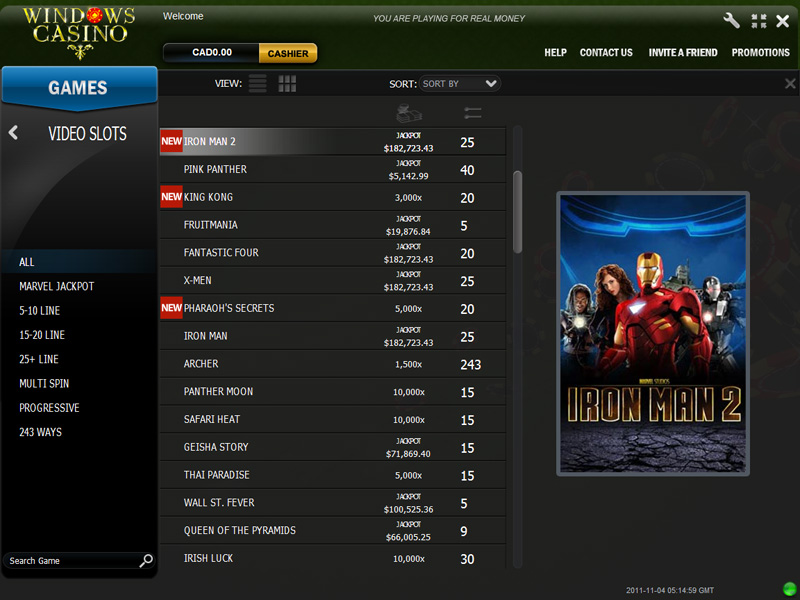This screenshot has width=800, height=600.
Task: Select the X-Men game
Action: point(333,281)
